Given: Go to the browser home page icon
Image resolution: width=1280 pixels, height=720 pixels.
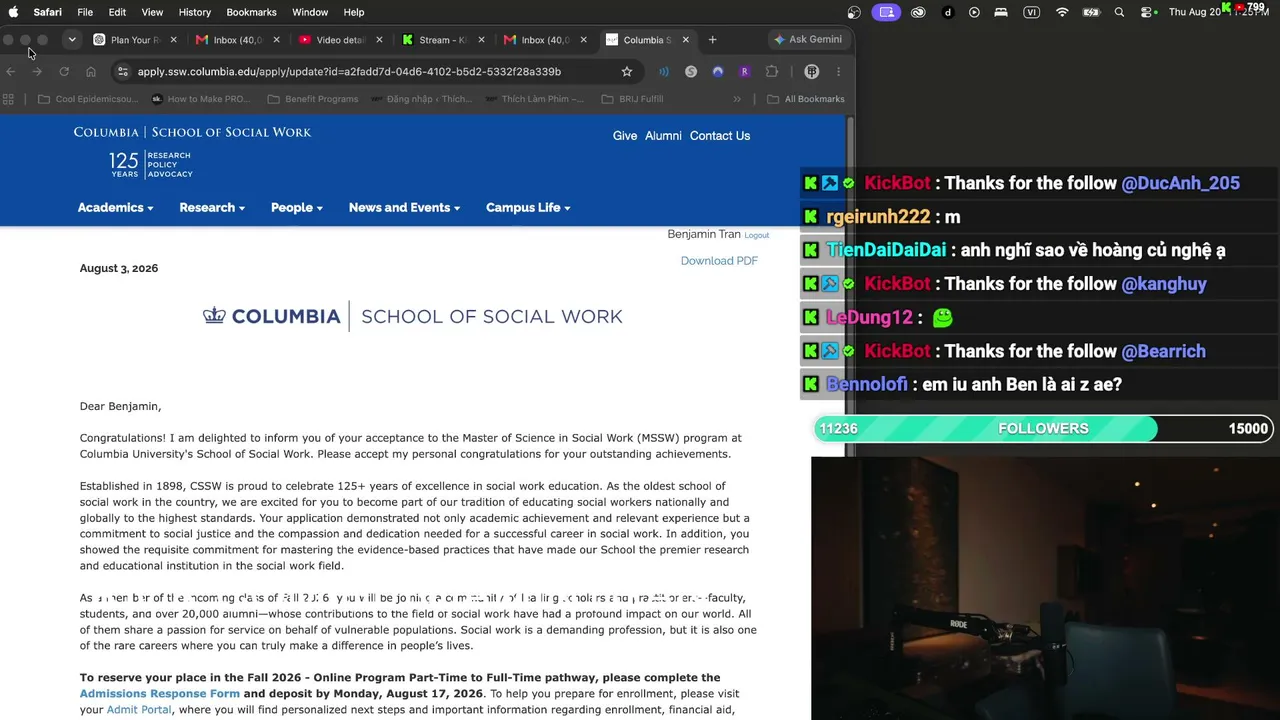Looking at the screenshot, I should click(91, 72).
